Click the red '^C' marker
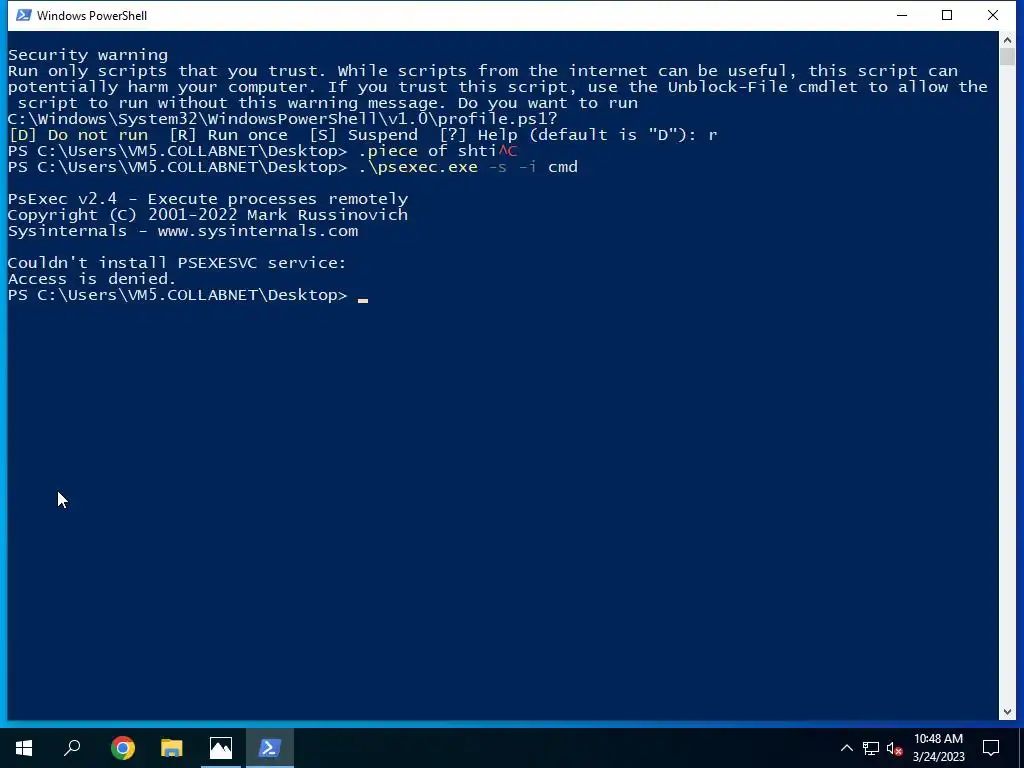The width and height of the screenshot is (1024, 768). point(508,152)
